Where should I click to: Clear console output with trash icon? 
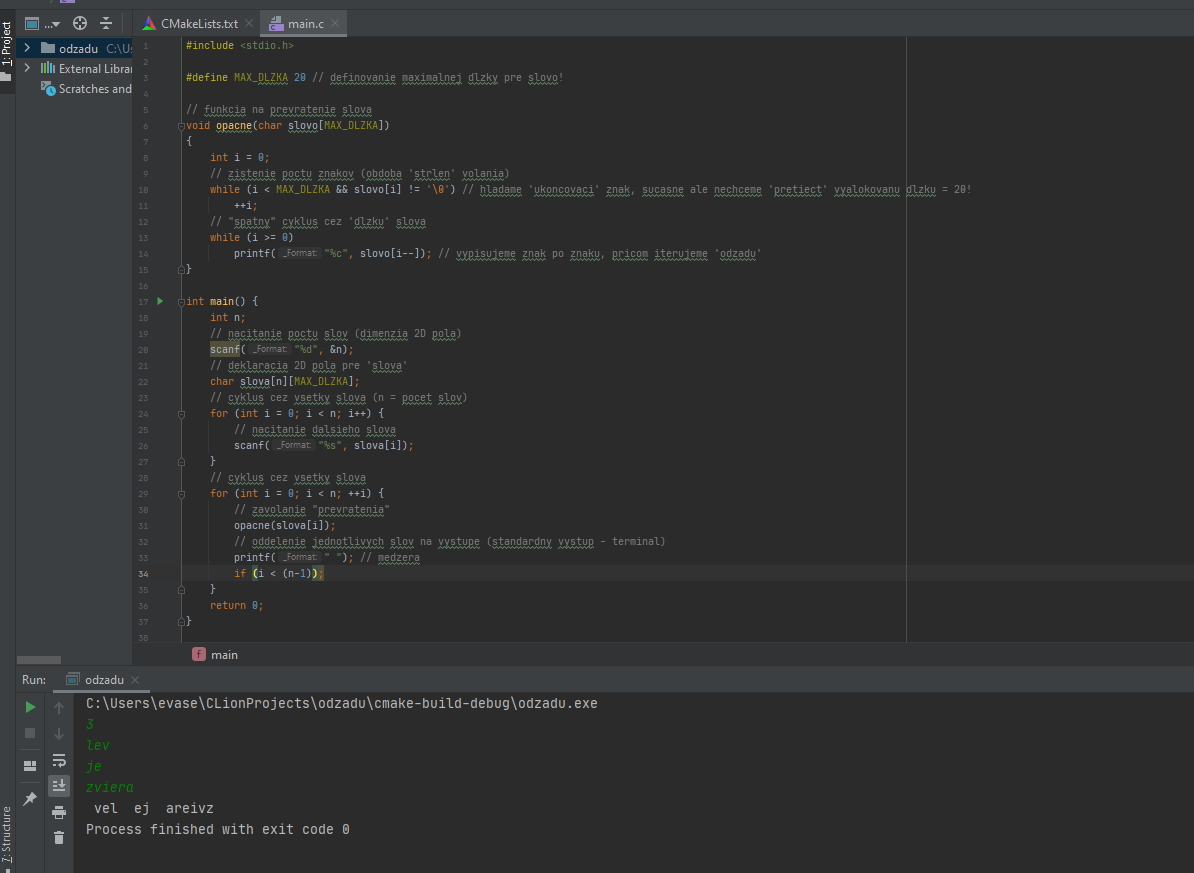coord(59,838)
